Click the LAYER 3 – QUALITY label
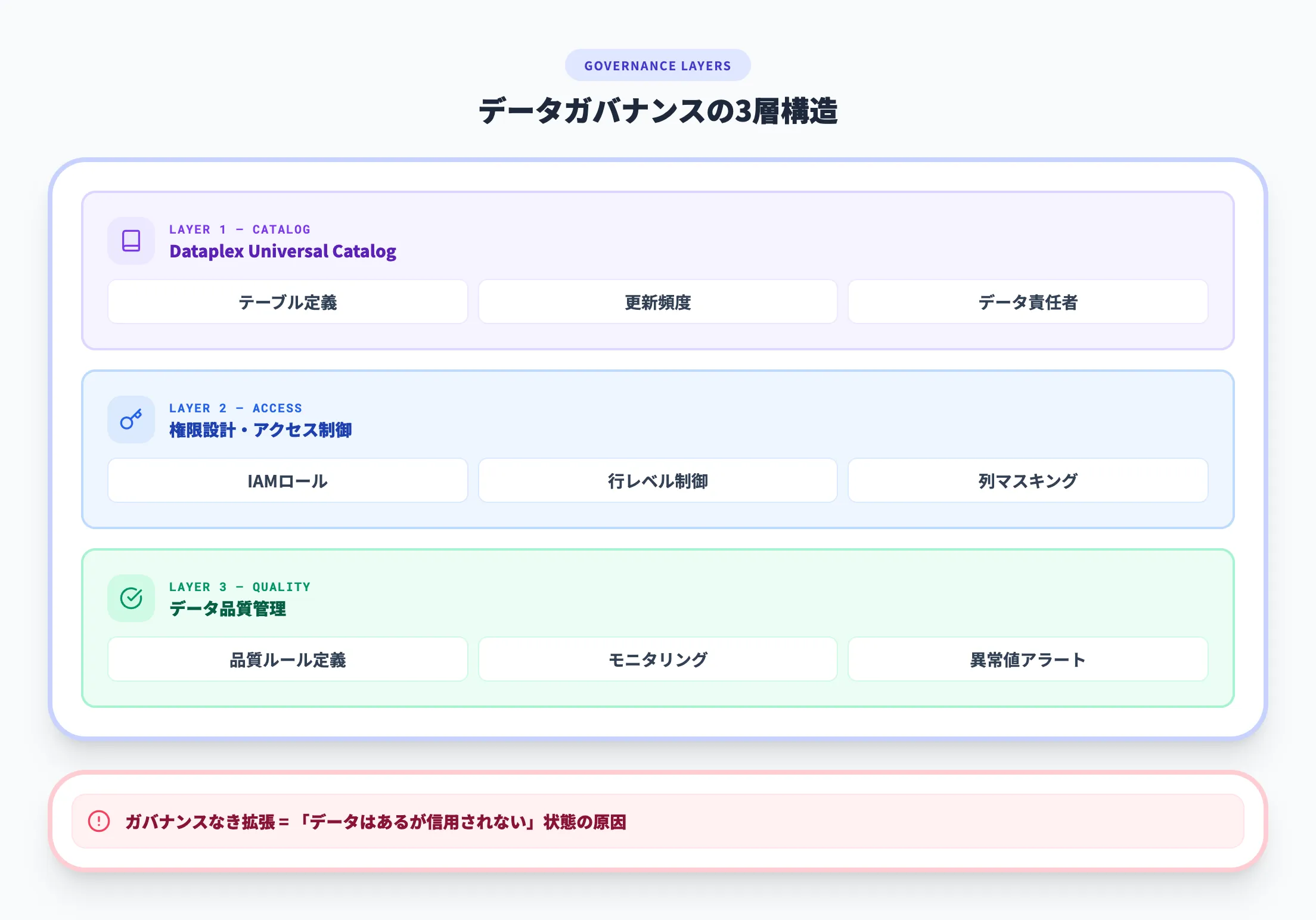 click(x=238, y=586)
